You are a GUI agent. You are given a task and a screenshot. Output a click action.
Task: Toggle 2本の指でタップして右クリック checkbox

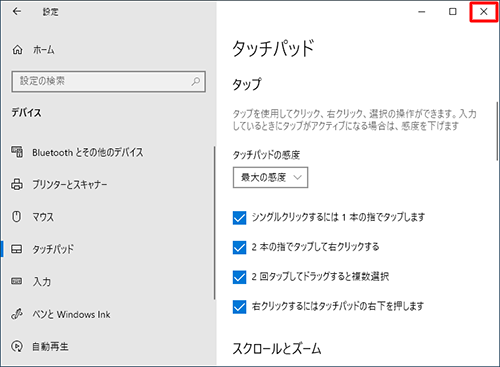click(x=239, y=247)
